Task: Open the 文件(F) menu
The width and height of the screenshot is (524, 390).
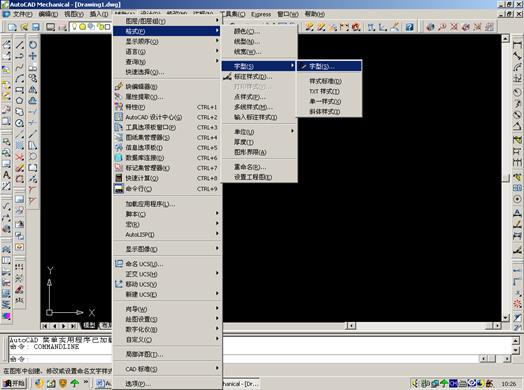Action: pyautogui.click(x=22, y=14)
